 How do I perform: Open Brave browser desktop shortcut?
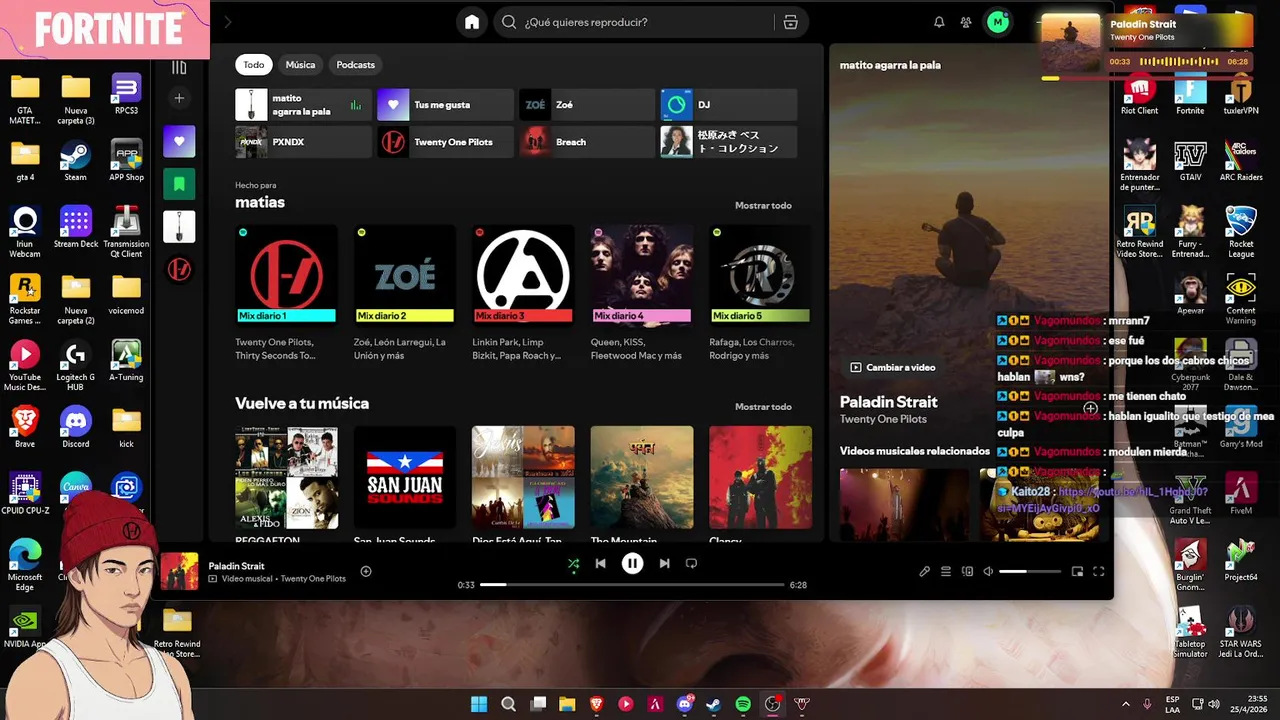pyautogui.click(x=24, y=427)
